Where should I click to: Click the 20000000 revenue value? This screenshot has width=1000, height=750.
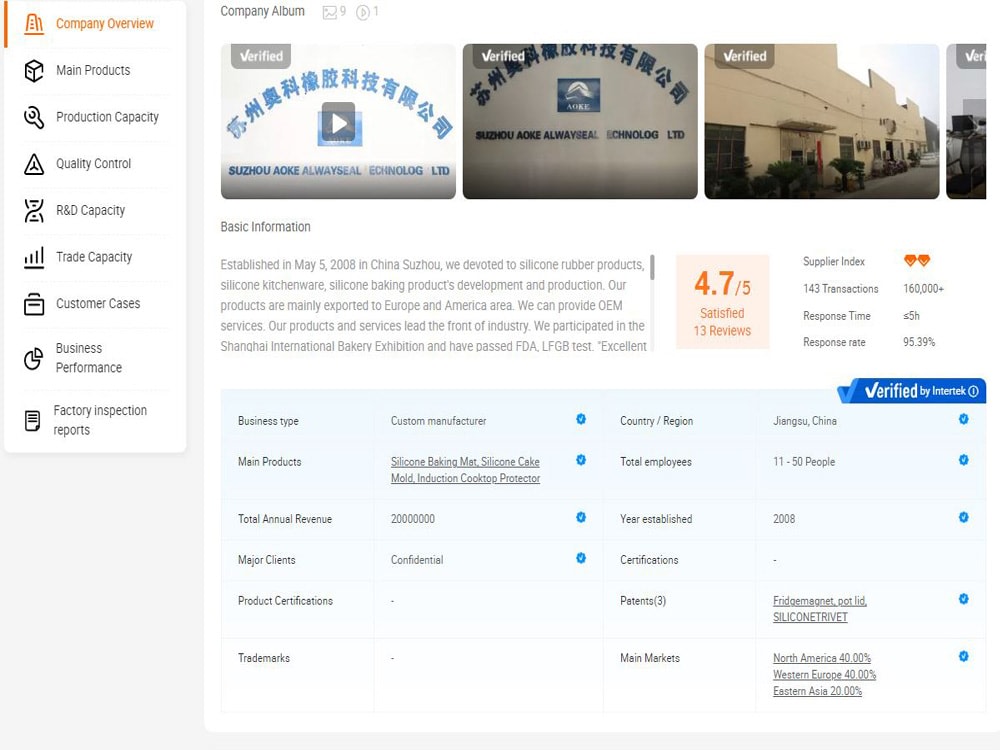(x=413, y=519)
